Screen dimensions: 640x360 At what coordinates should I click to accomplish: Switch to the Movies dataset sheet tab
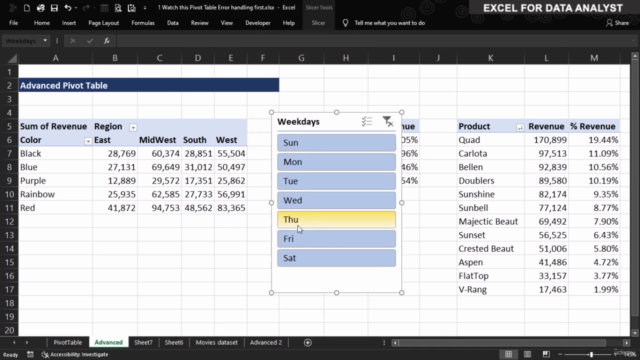click(x=216, y=342)
